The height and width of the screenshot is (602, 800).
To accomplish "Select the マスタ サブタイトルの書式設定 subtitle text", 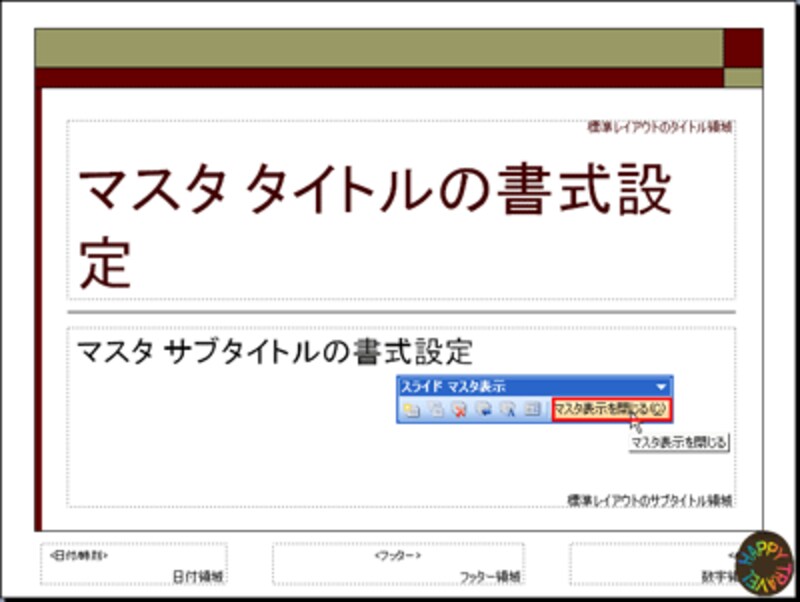I will (x=274, y=352).
